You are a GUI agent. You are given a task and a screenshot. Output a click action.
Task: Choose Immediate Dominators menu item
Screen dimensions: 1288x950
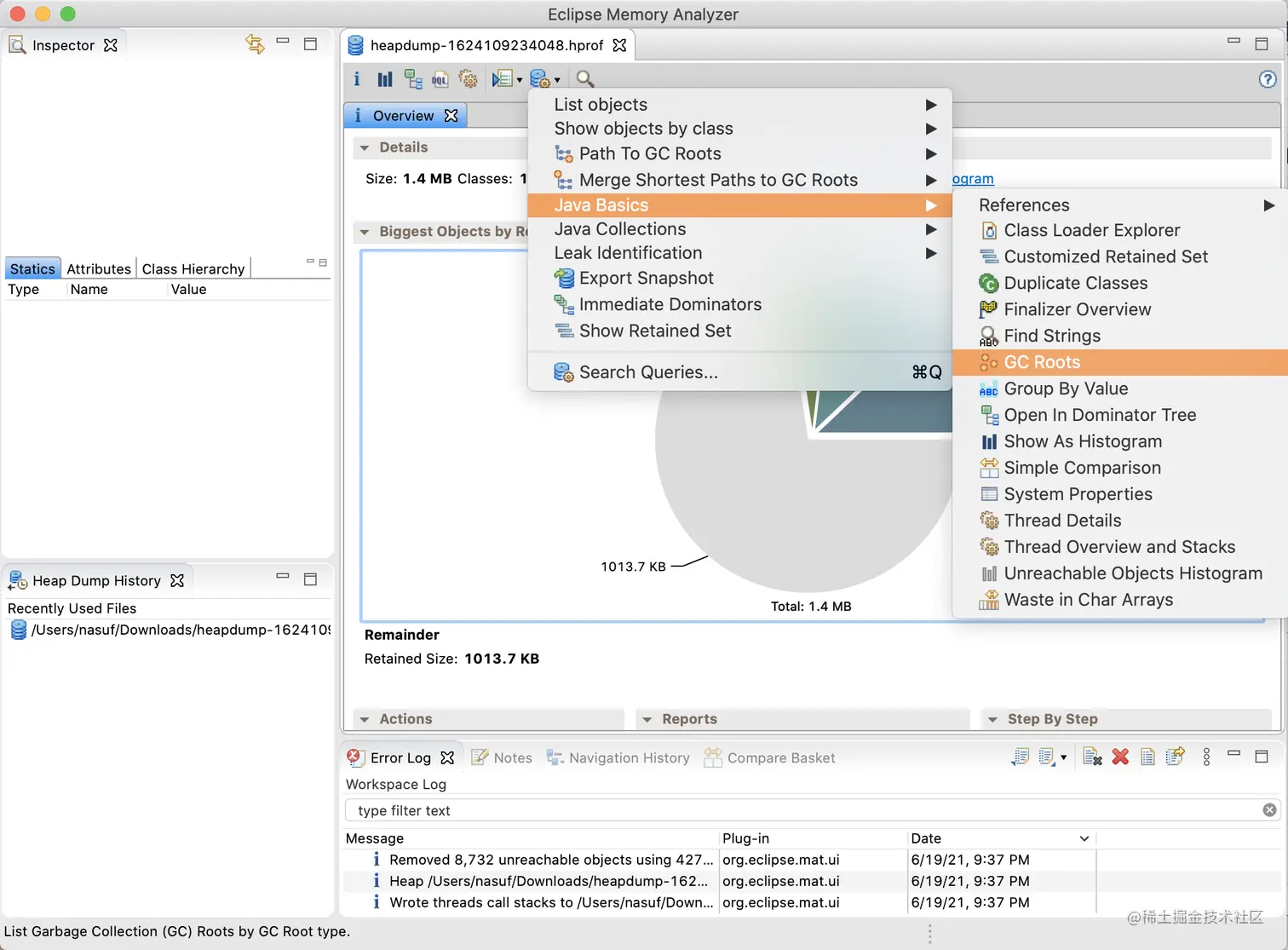tap(739, 304)
